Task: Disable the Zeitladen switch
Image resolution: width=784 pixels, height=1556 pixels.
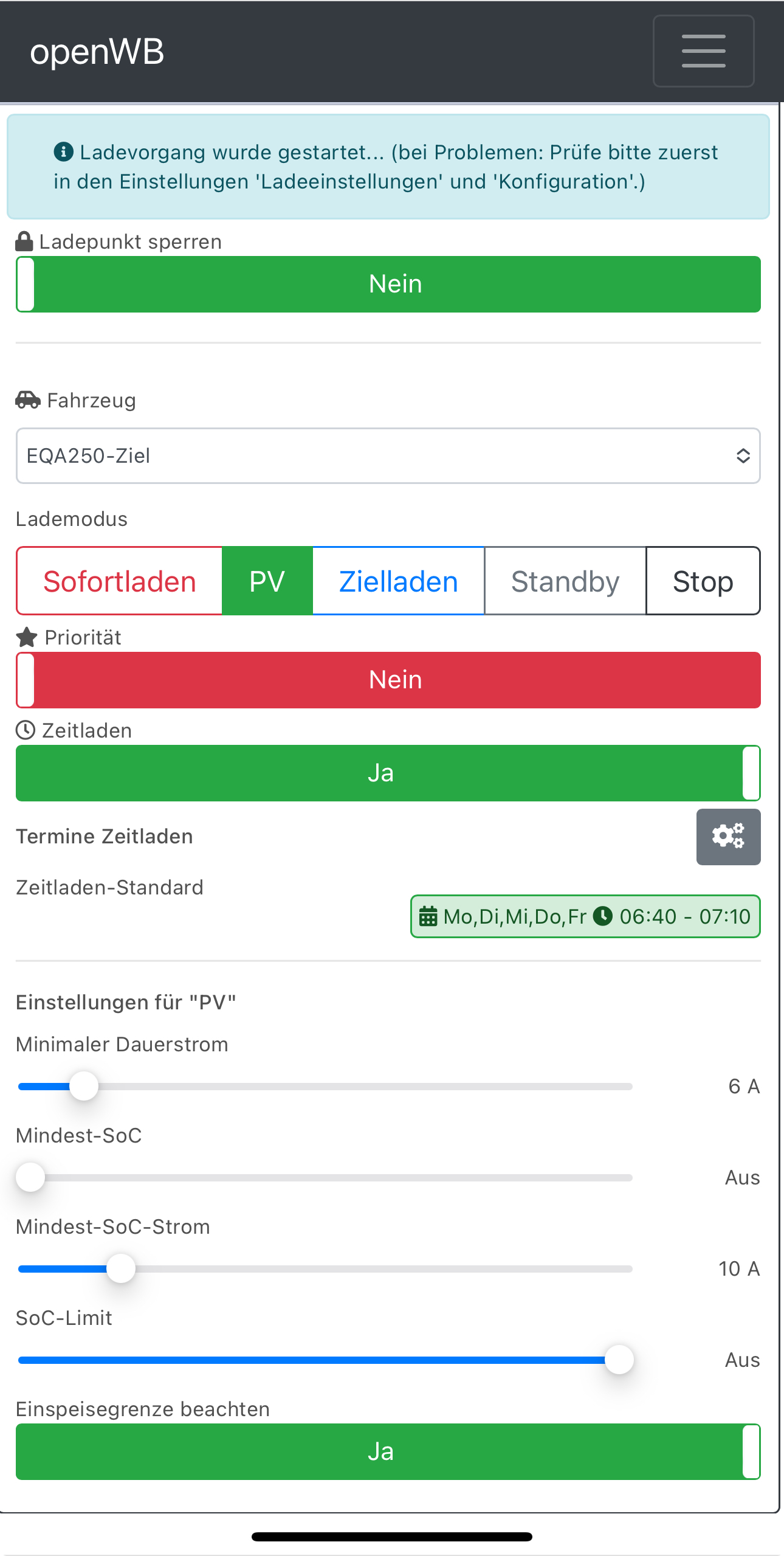Action: 388,773
